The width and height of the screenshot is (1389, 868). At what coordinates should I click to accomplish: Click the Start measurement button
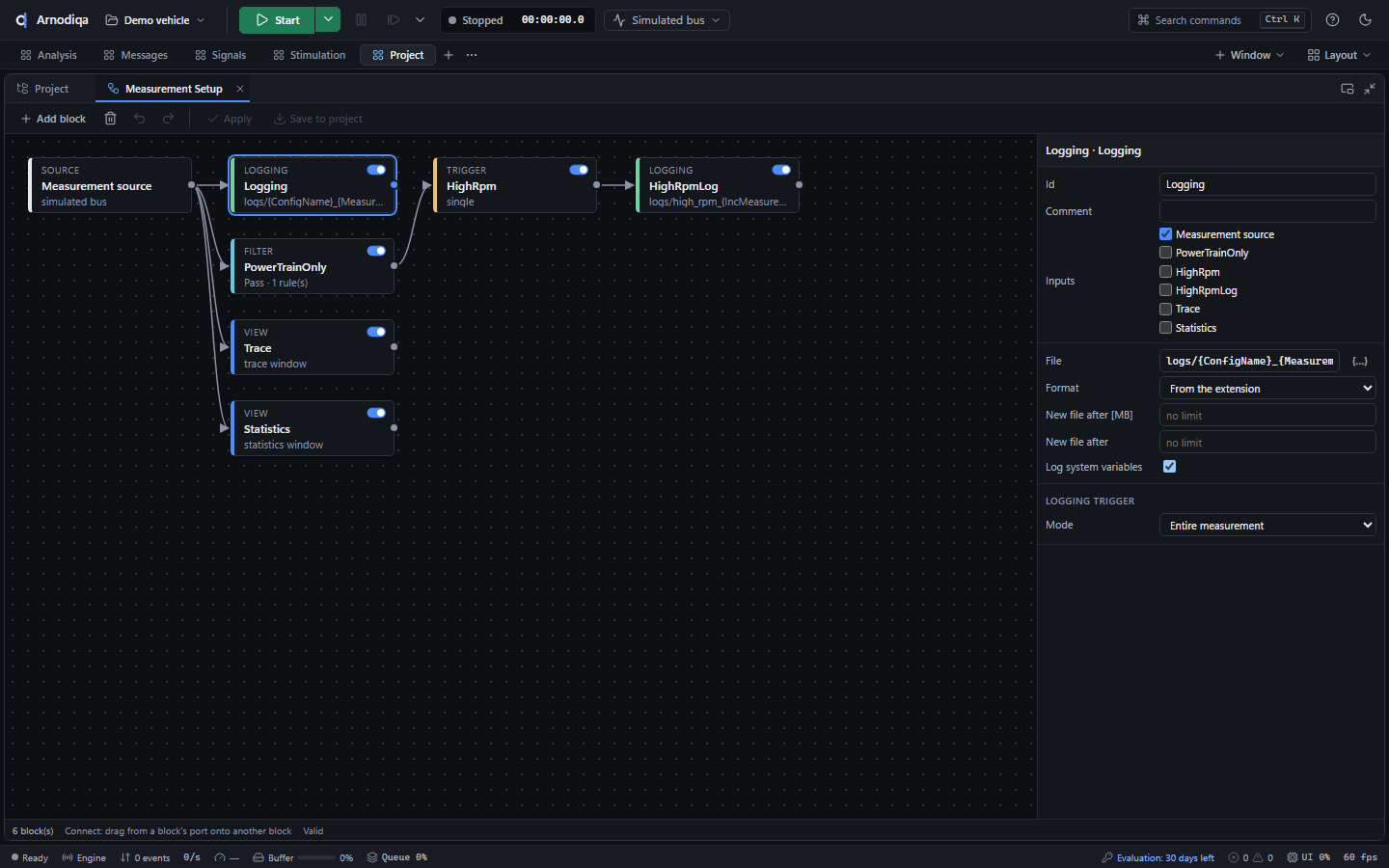coord(277,20)
